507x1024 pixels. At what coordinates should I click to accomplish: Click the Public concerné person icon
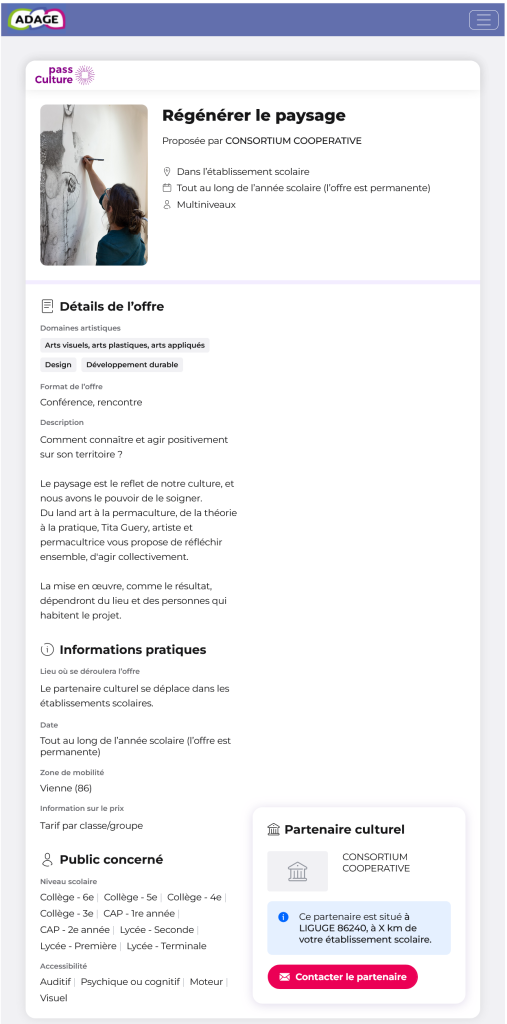coord(47,859)
